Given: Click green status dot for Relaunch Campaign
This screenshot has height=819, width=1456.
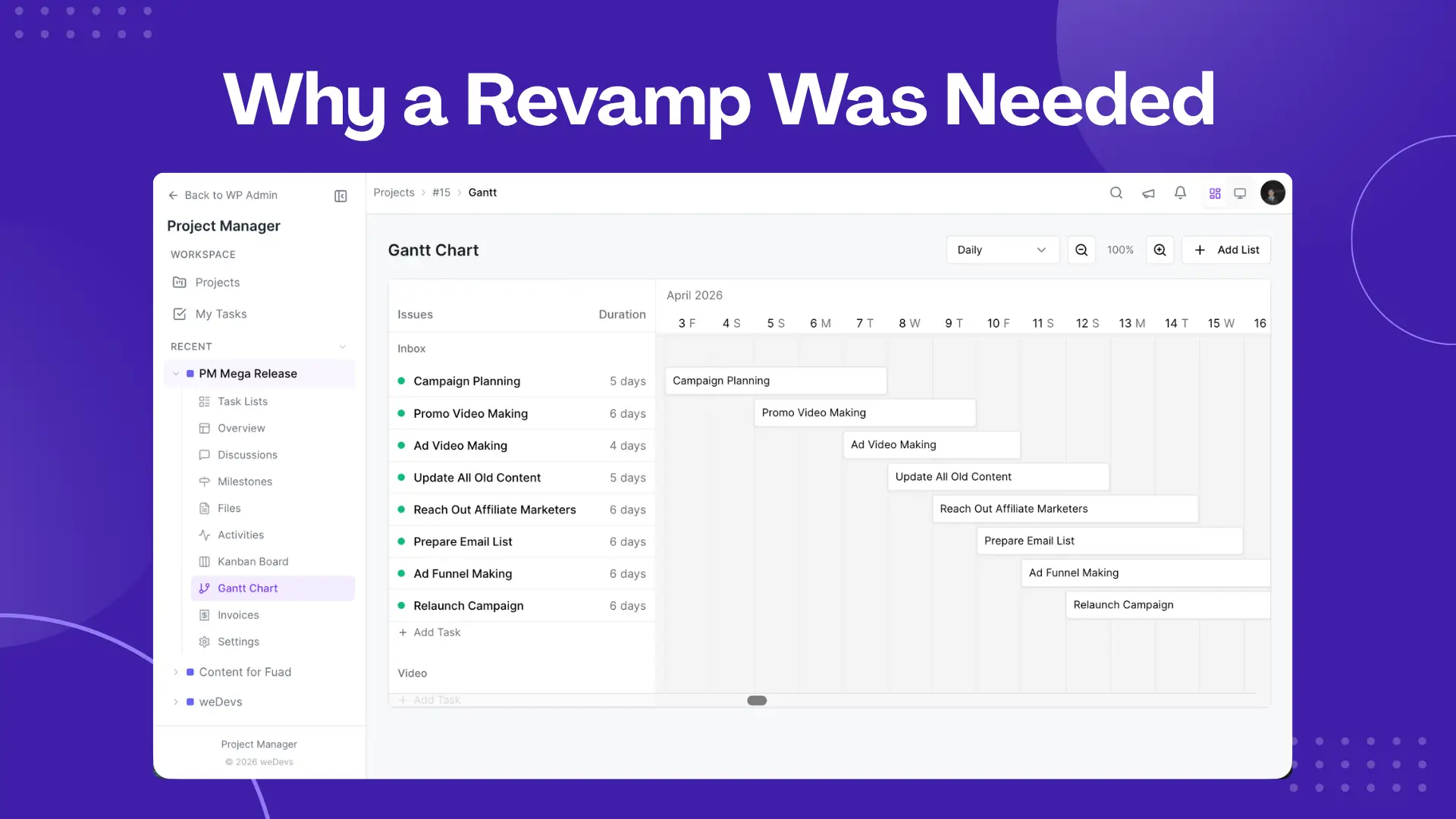Looking at the screenshot, I should click(x=401, y=605).
